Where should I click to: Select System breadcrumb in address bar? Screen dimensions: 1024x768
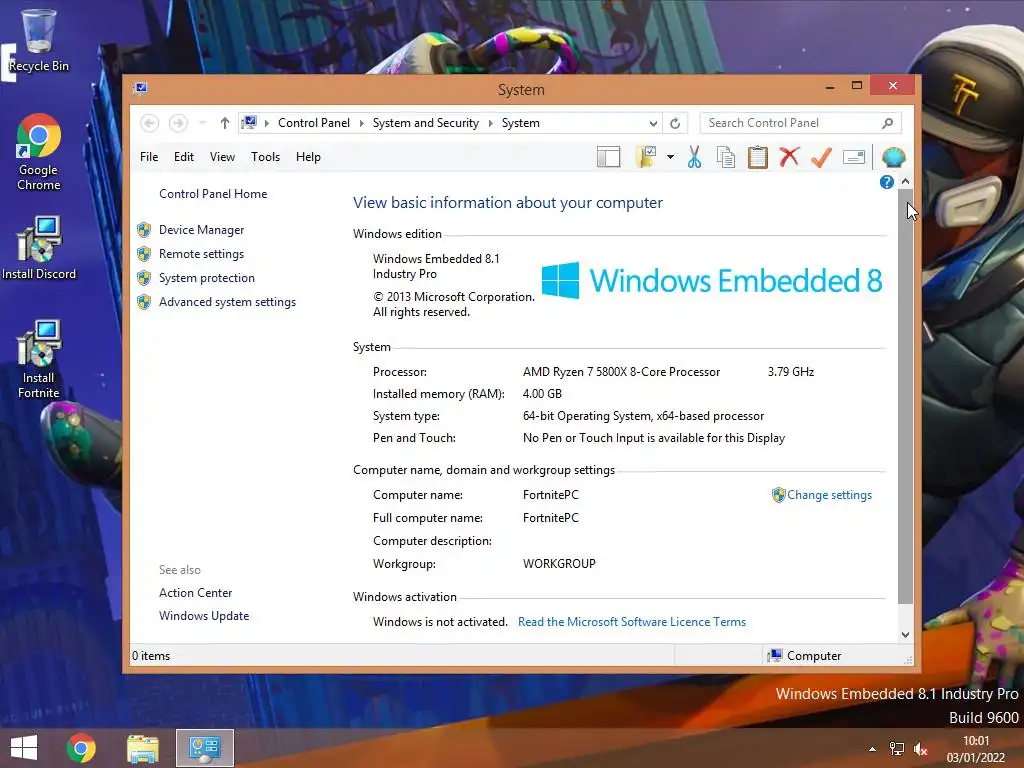tap(520, 123)
